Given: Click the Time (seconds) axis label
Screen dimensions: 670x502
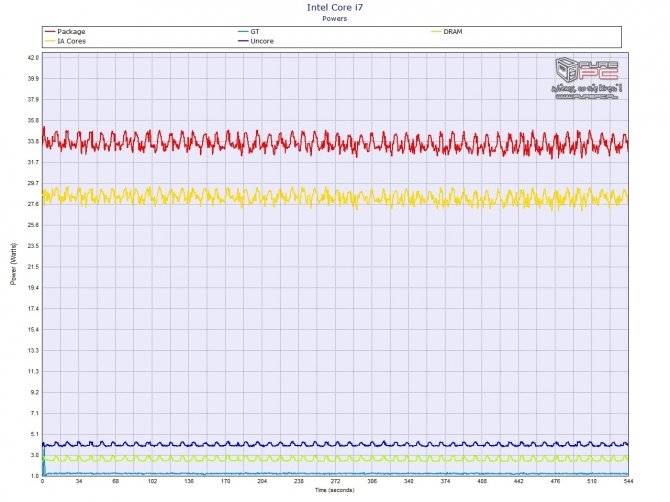Looking at the screenshot, I should (335, 490).
